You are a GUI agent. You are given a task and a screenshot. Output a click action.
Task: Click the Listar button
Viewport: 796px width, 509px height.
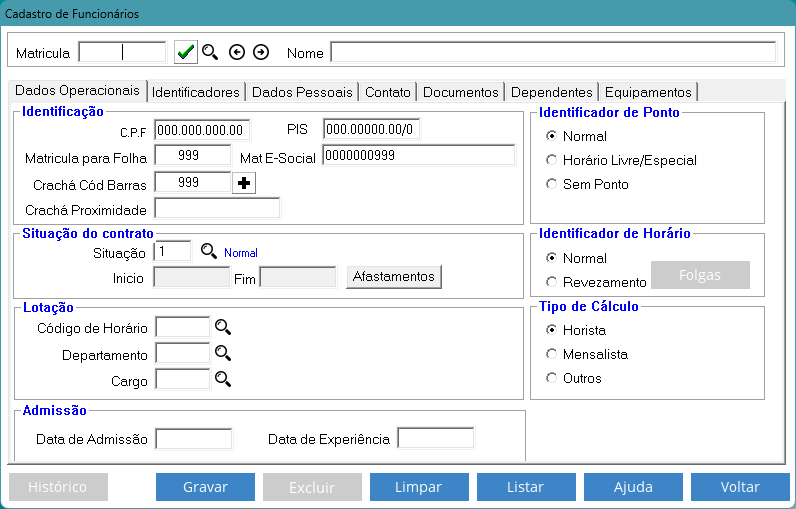click(526, 487)
